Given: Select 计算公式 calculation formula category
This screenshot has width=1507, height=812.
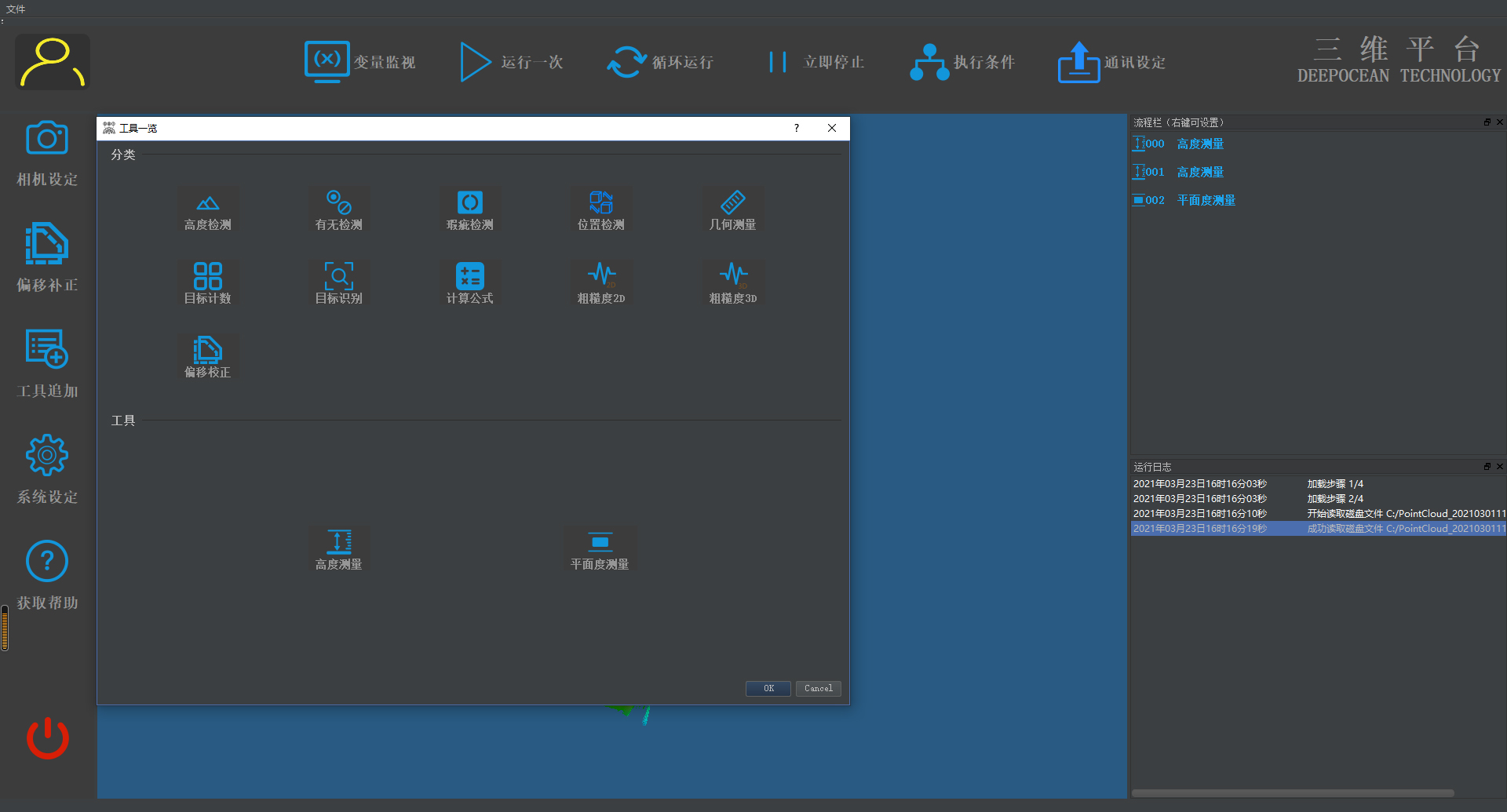Looking at the screenshot, I should tap(469, 283).
